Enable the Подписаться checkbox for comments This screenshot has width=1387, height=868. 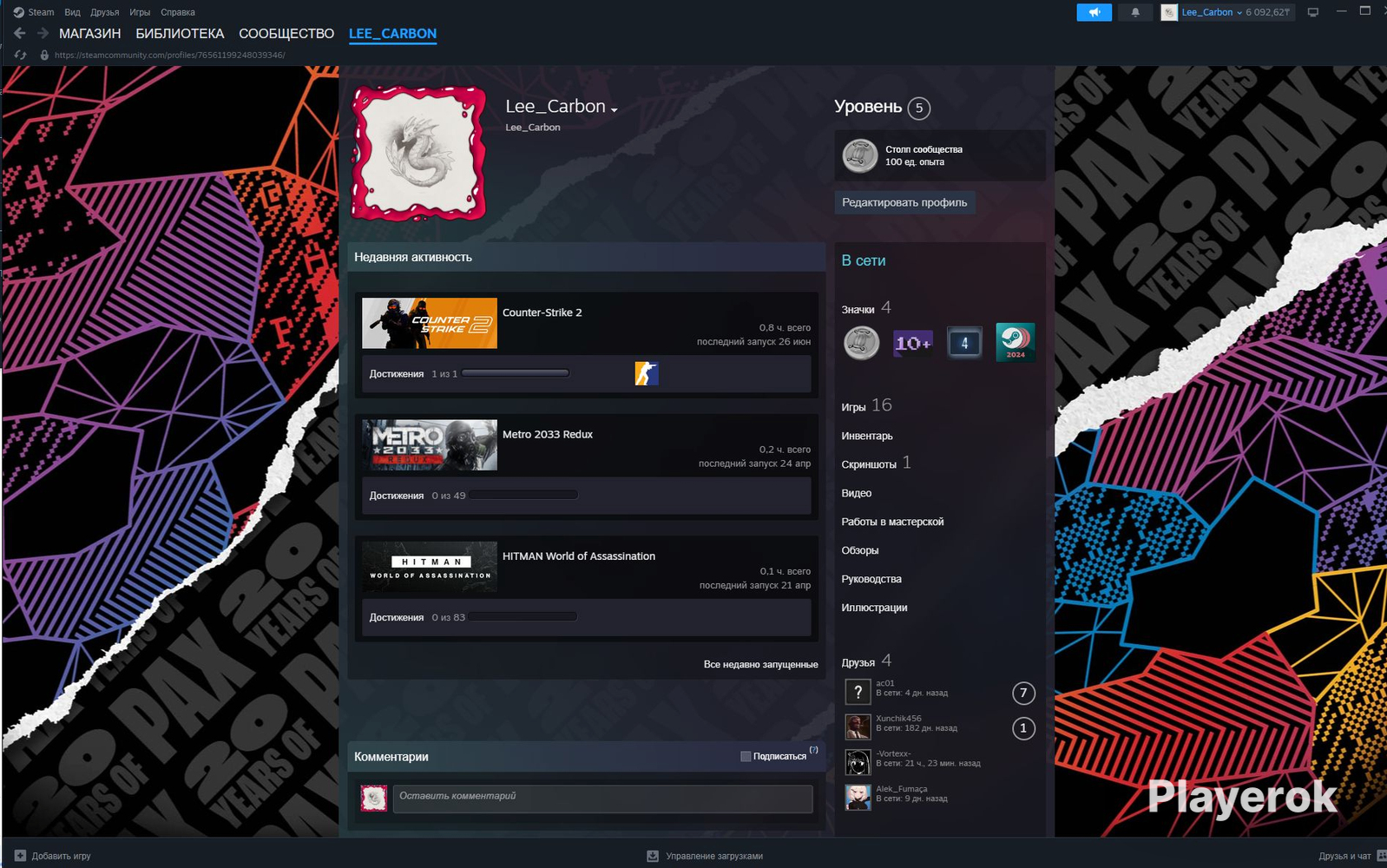click(746, 756)
